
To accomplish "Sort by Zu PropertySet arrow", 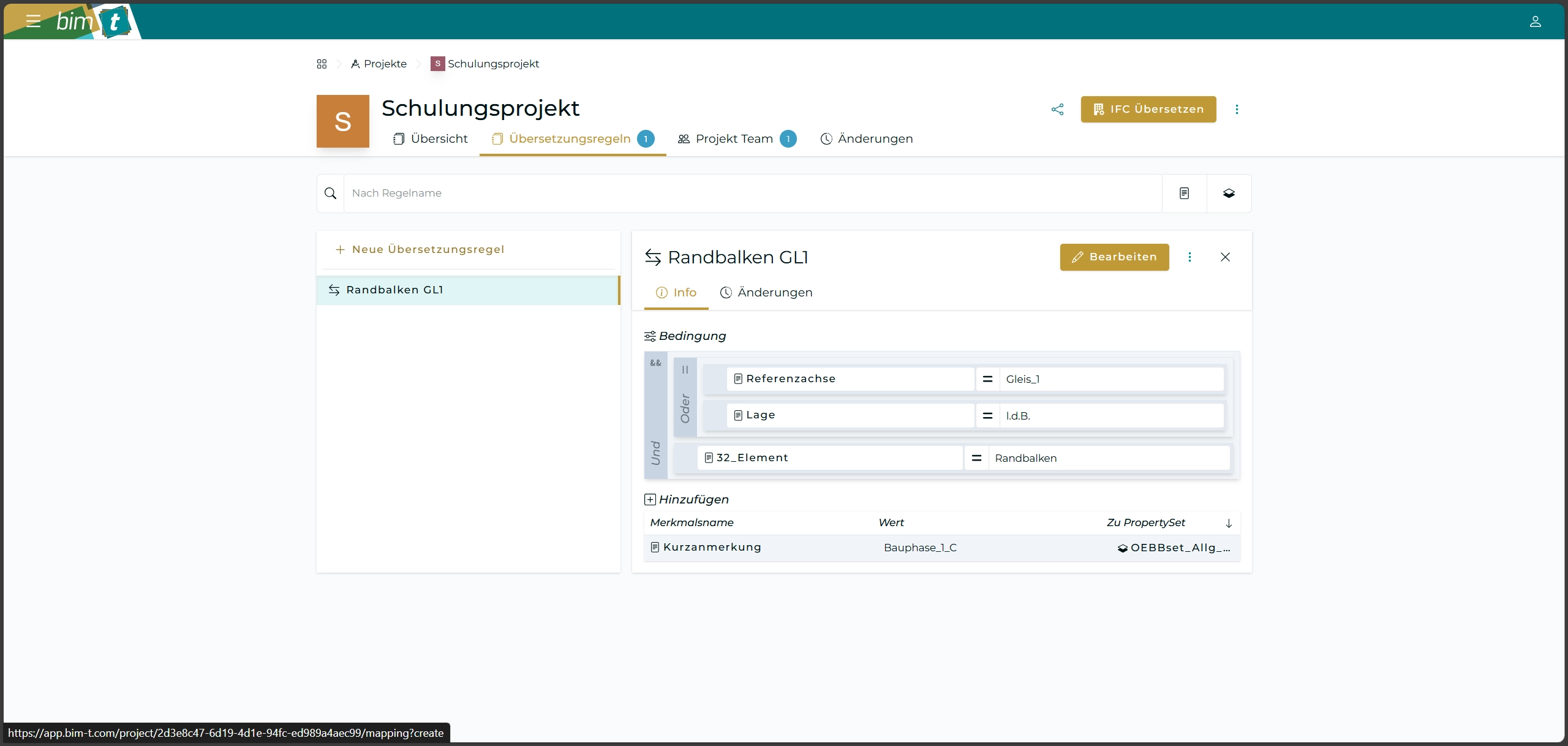I will [1229, 523].
